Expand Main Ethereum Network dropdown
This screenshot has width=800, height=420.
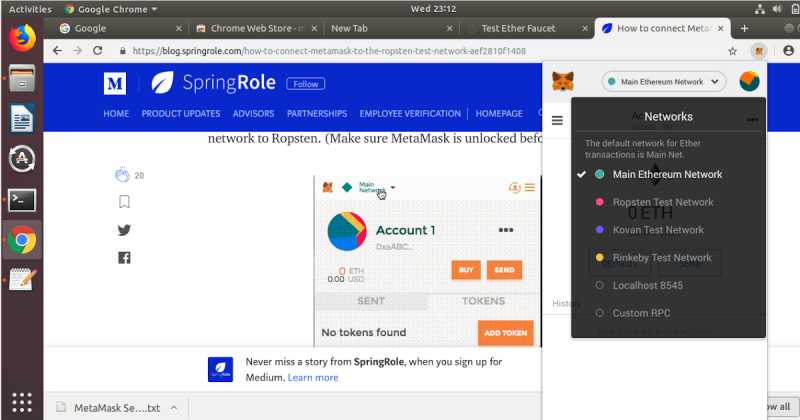[x=664, y=82]
